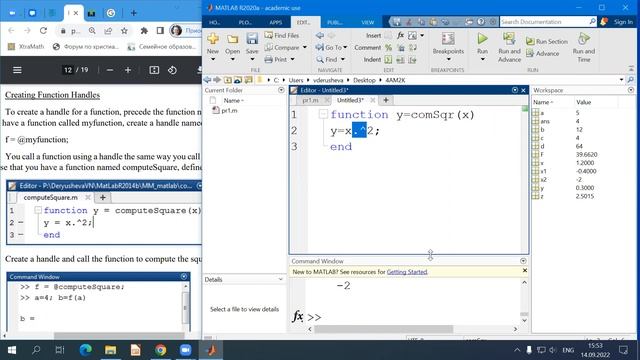Click the green Smart Indent icon
This screenshot has width=640, height=360.
click(x=388, y=60)
